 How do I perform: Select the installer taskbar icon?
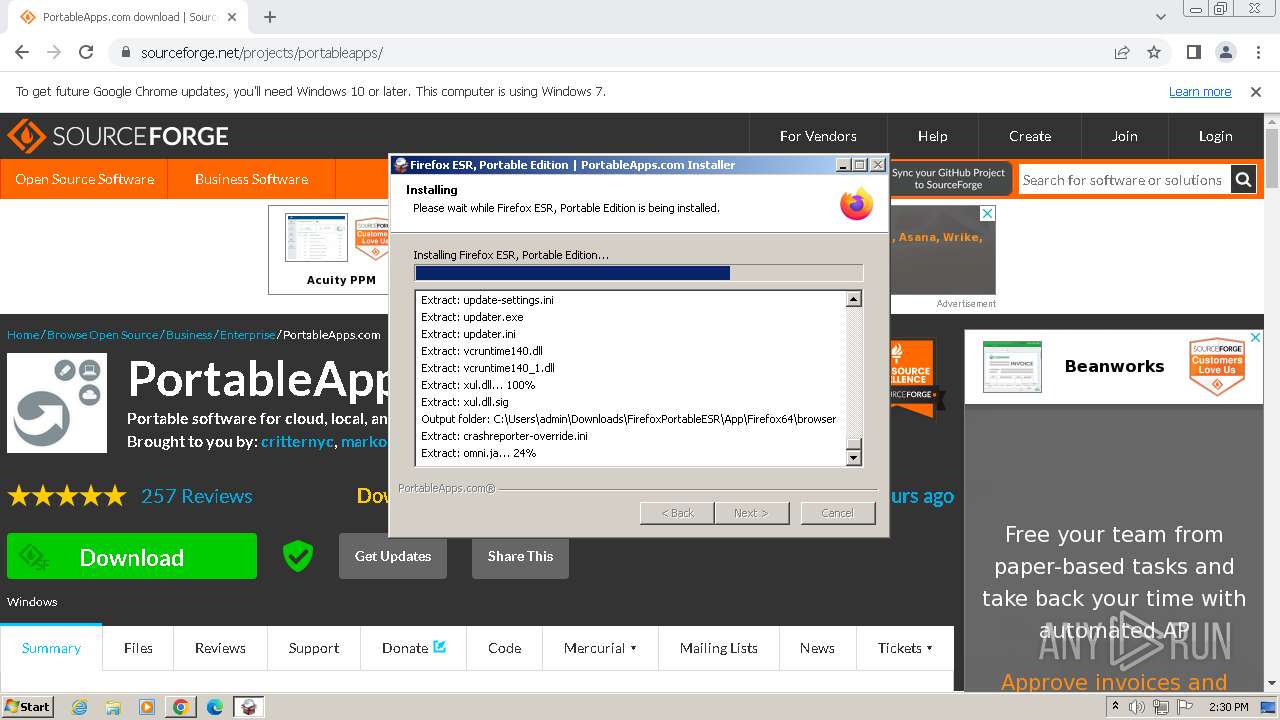[249, 707]
